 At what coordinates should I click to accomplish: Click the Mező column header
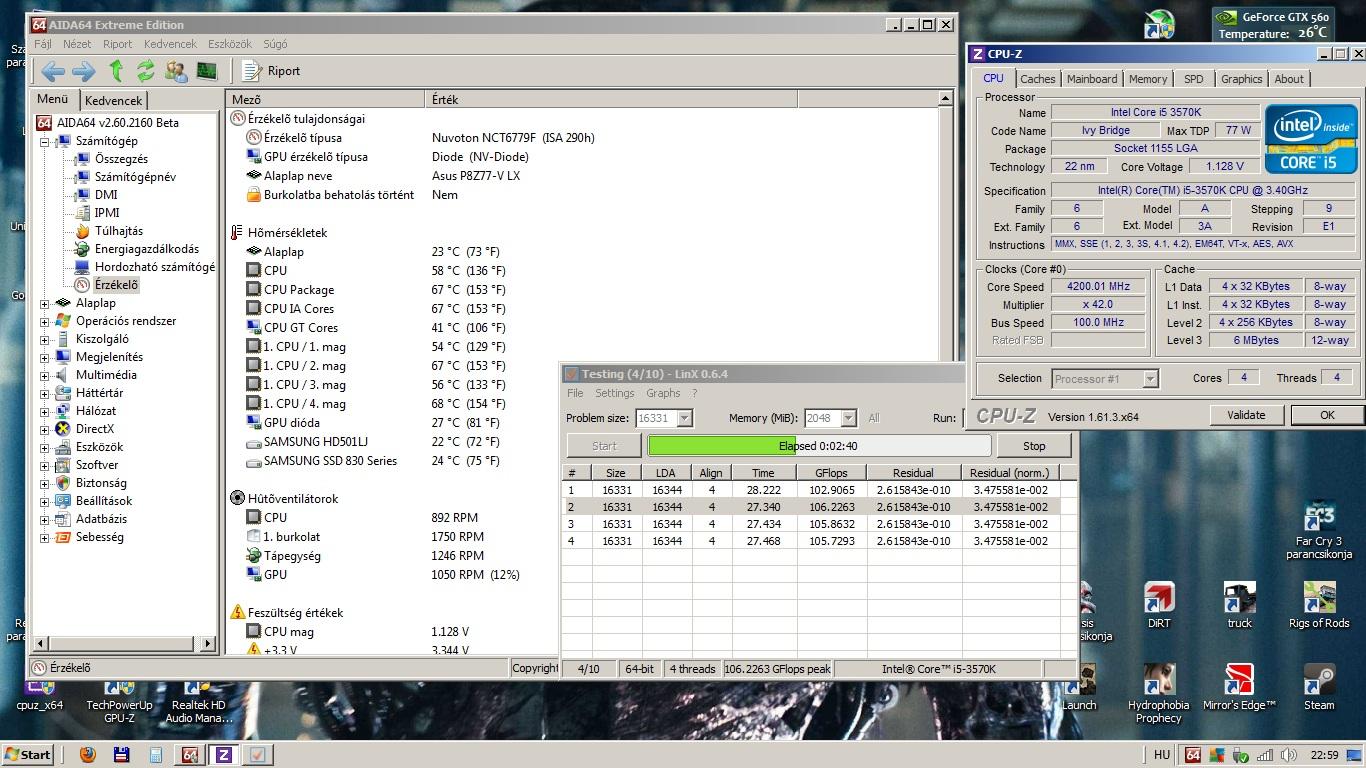(x=326, y=99)
